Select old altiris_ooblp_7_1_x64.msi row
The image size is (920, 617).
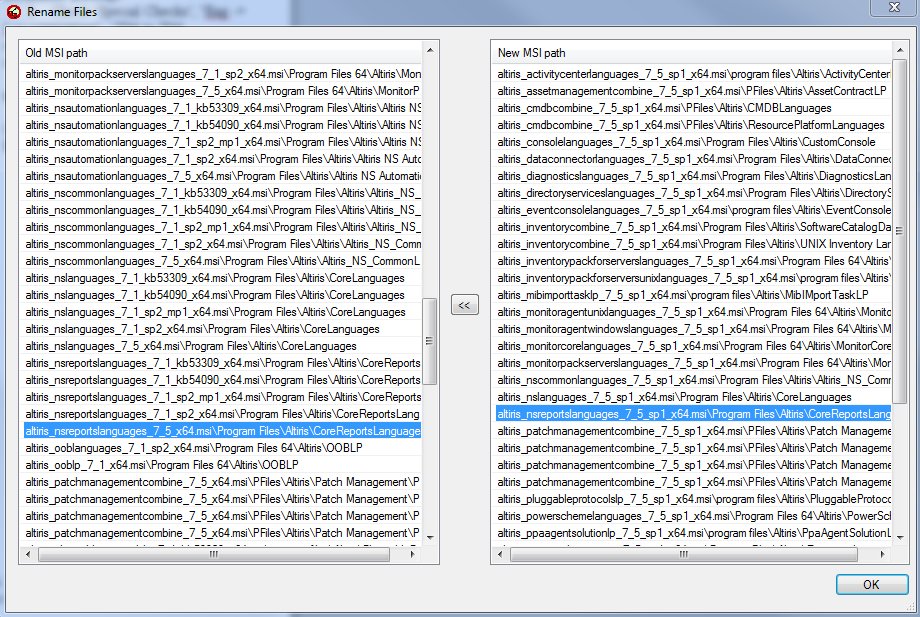tap(222, 465)
